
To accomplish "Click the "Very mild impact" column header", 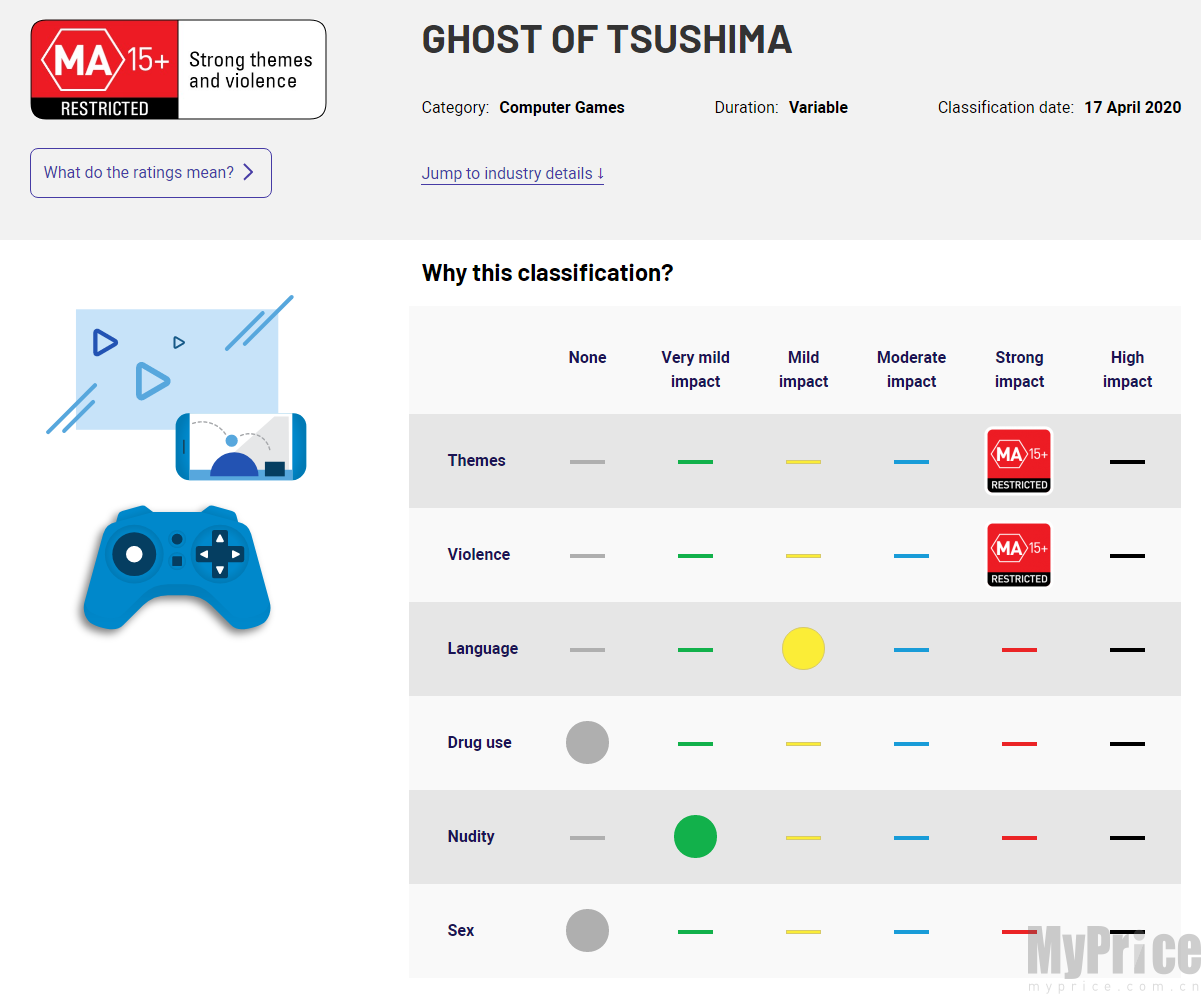I will tap(695, 370).
